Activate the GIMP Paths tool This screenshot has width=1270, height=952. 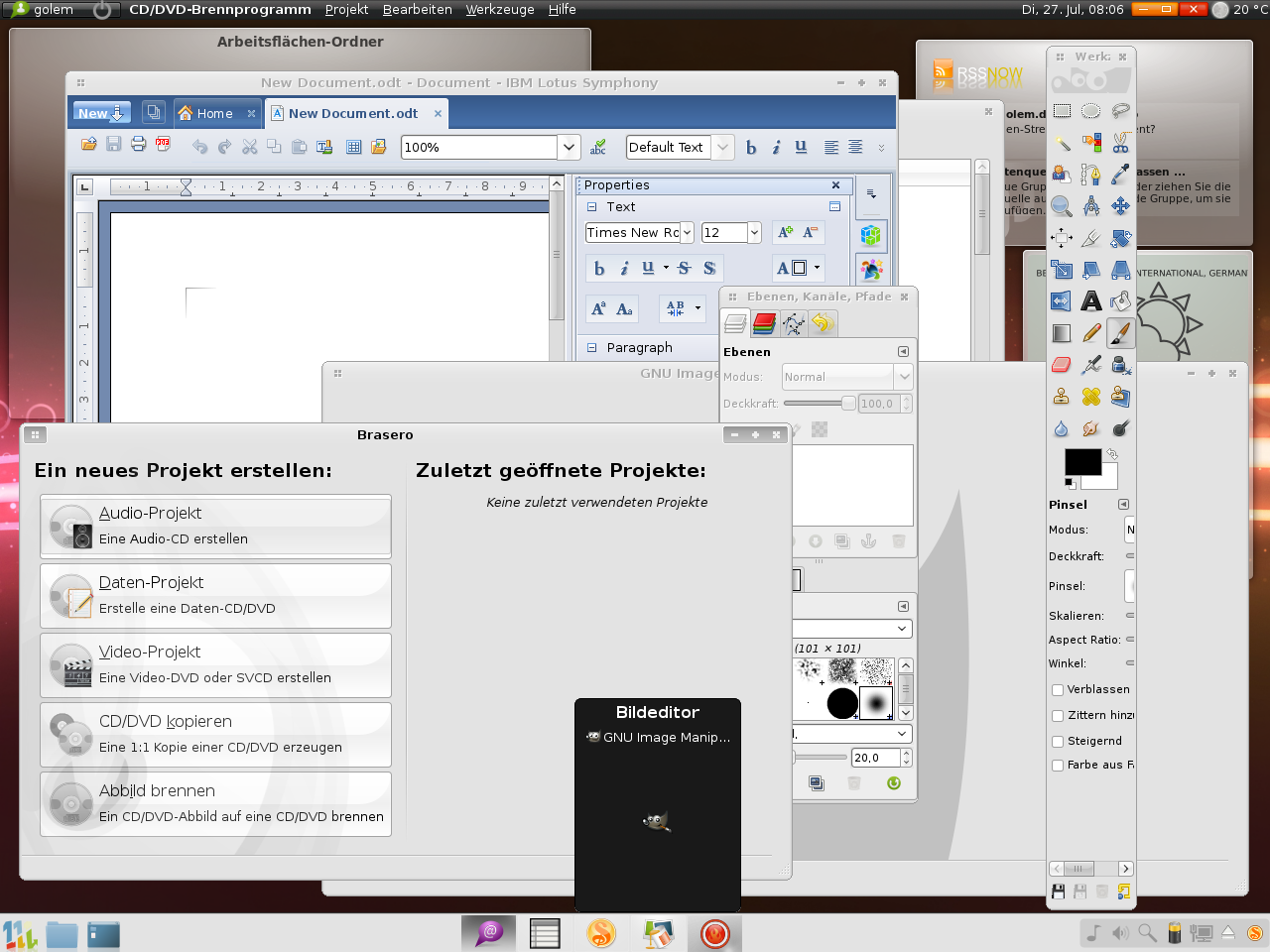pyautogui.click(x=1090, y=175)
